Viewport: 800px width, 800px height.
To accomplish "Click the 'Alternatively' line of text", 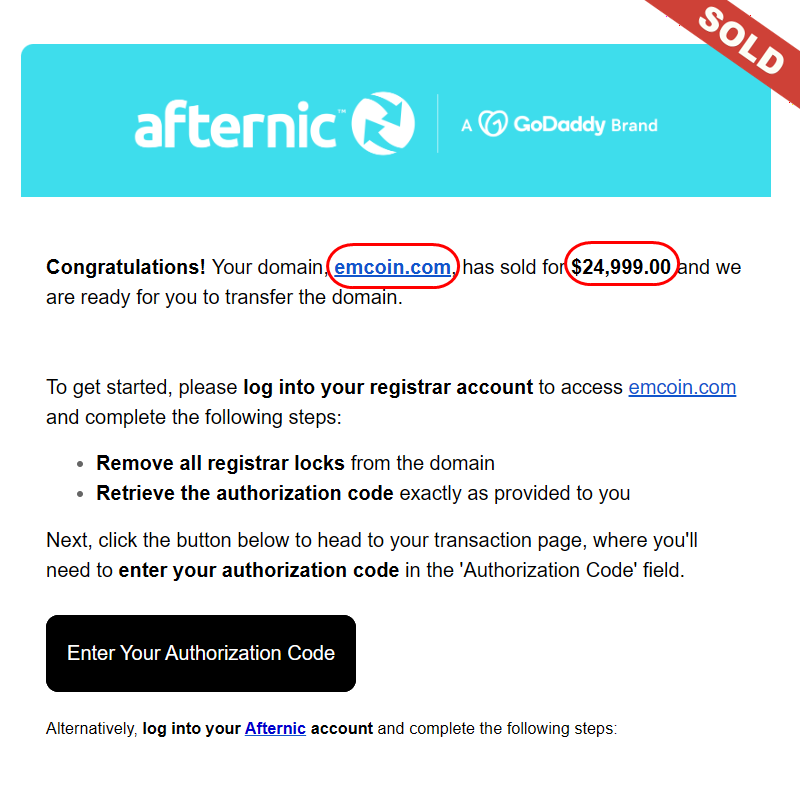I will [x=332, y=728].
